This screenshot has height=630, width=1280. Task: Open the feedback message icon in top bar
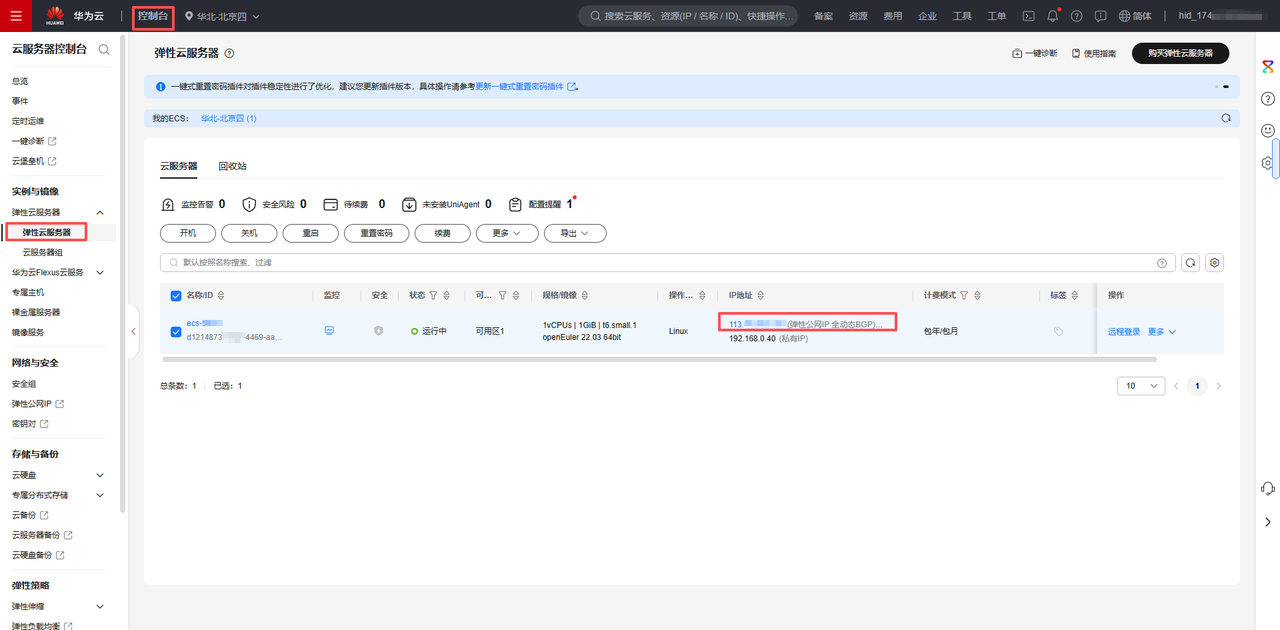click(1100, 16)
